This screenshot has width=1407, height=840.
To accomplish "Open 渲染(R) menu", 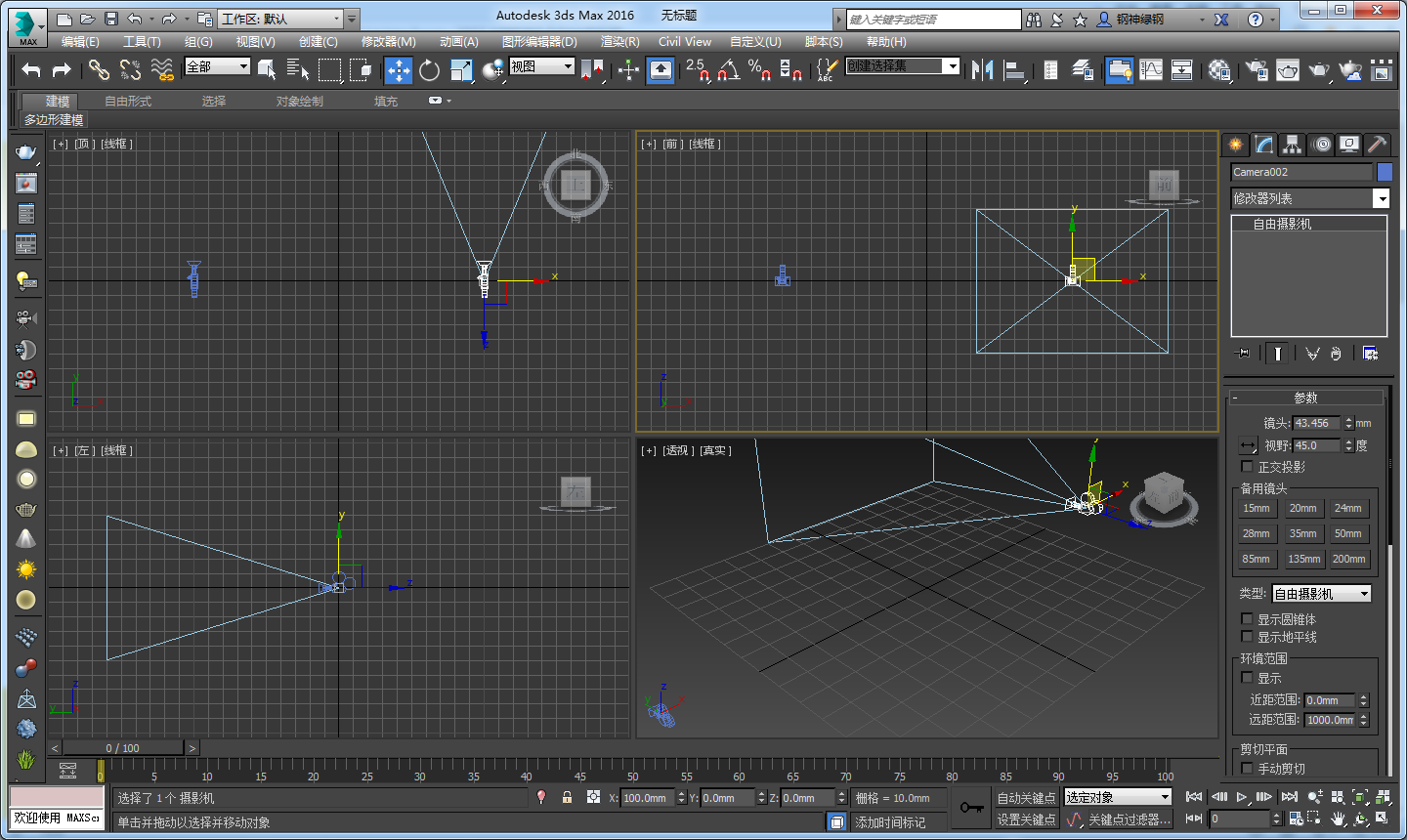I will point(620,42).
